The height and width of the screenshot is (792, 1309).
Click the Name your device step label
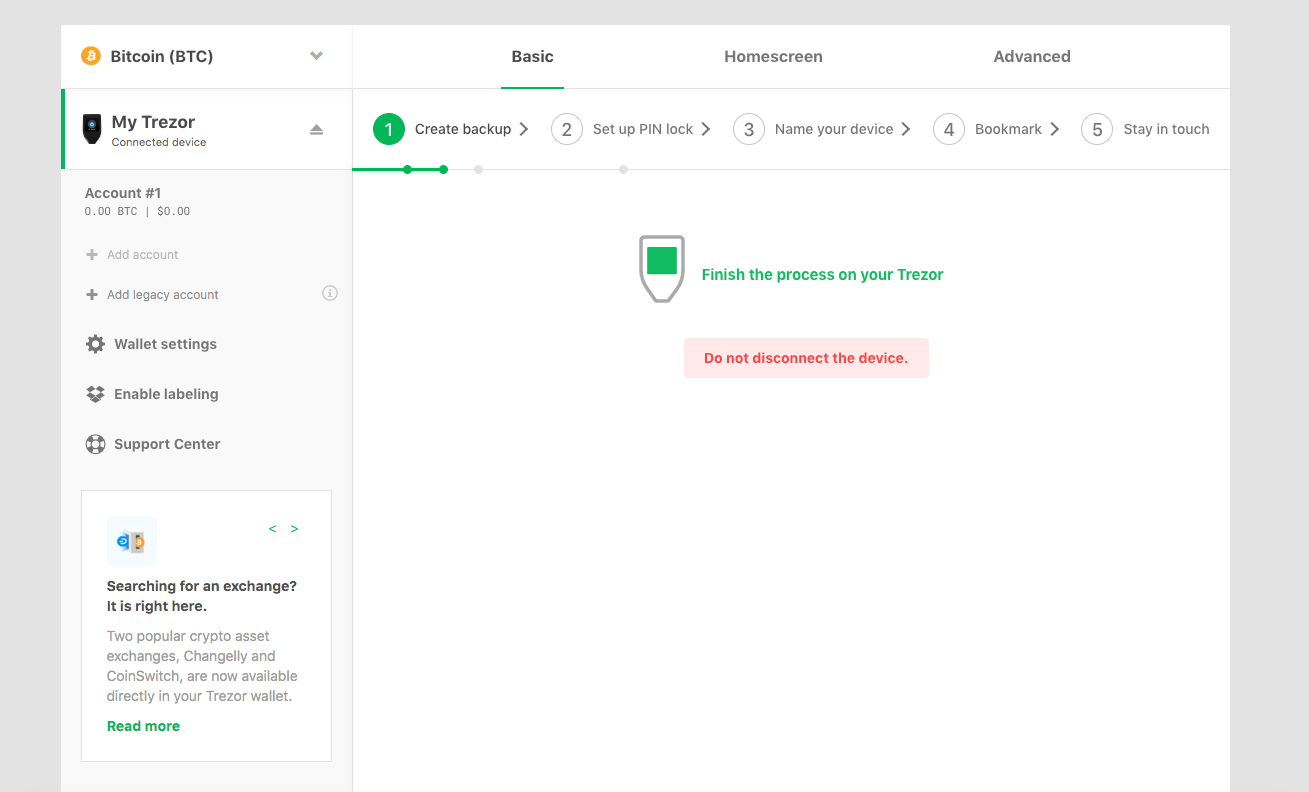click(x=834, y=129)
